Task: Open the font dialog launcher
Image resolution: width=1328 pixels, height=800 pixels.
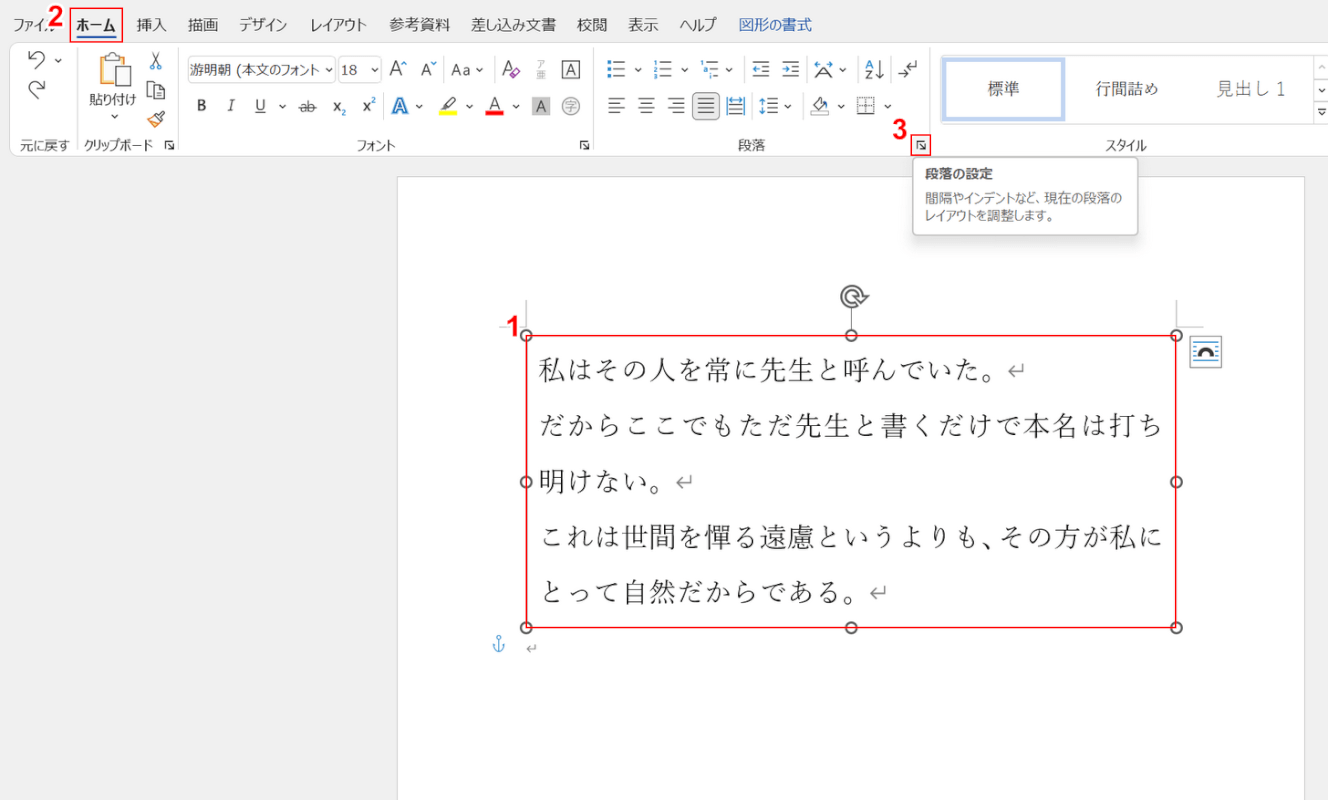Action: (x=584, y=146)
